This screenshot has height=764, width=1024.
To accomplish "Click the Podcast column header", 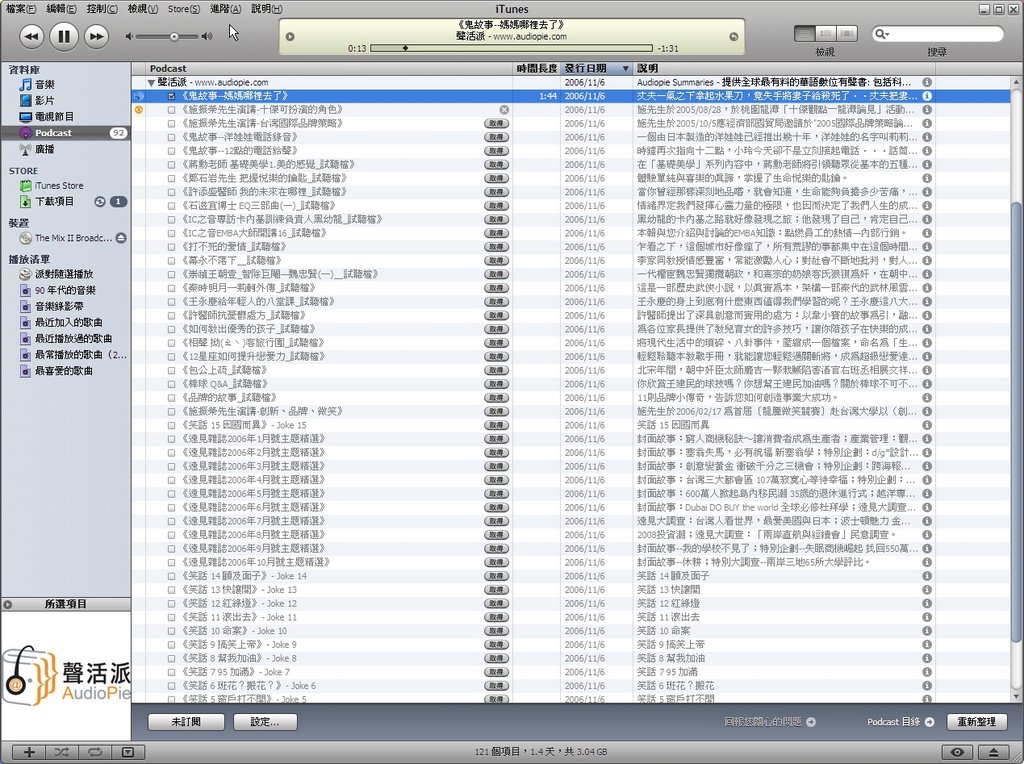I will tap(329, 69).
